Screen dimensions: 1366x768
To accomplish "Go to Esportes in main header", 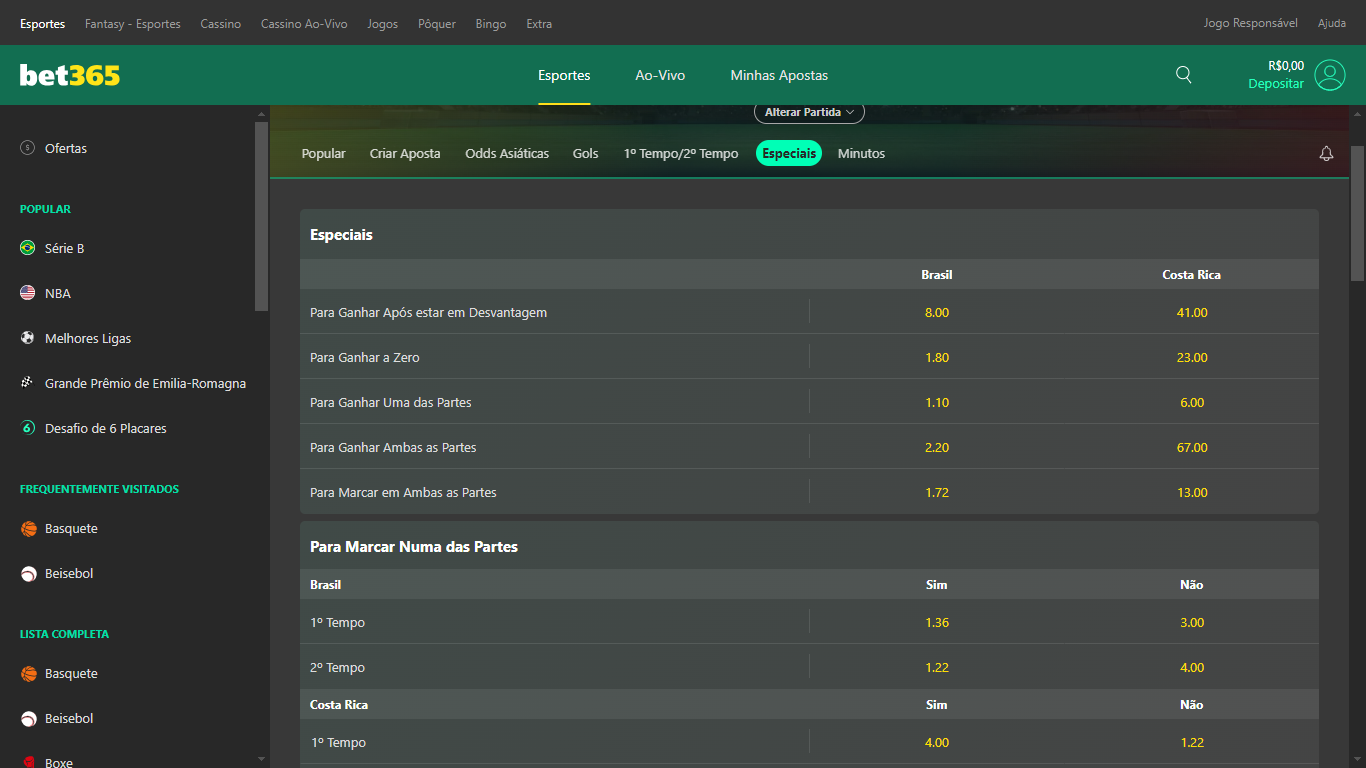I will coord(564,75).
